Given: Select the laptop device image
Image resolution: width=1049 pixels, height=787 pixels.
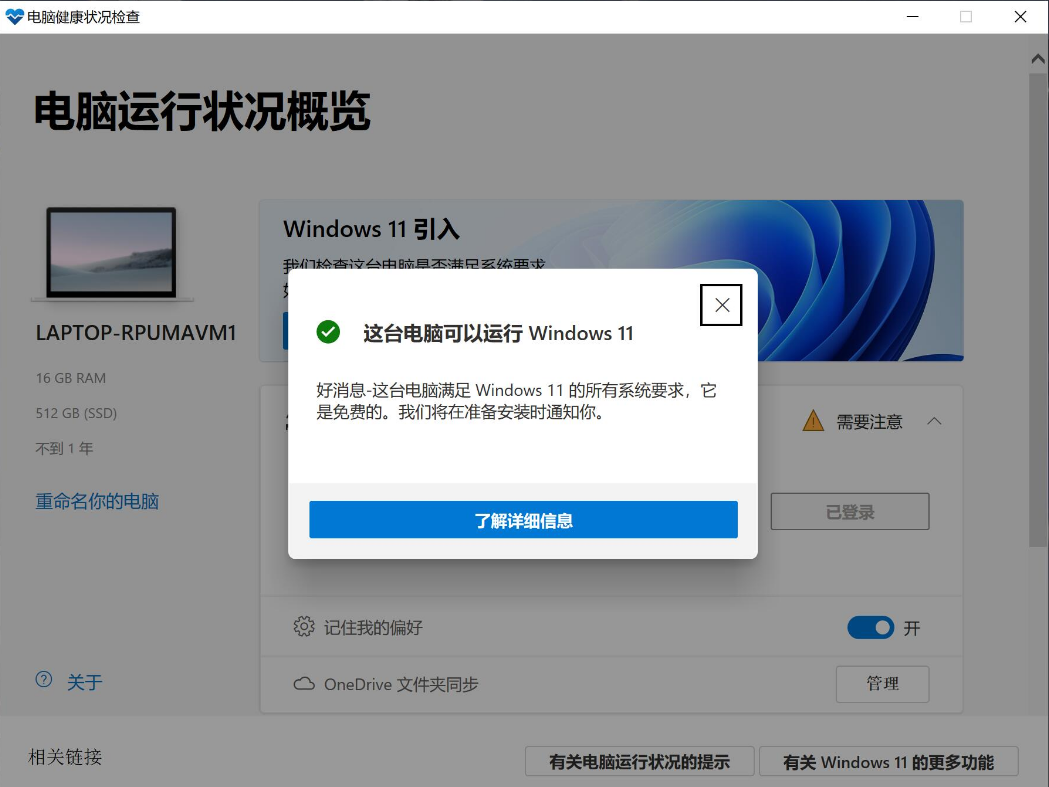Looking at the screenshot, I should (113, 253).
